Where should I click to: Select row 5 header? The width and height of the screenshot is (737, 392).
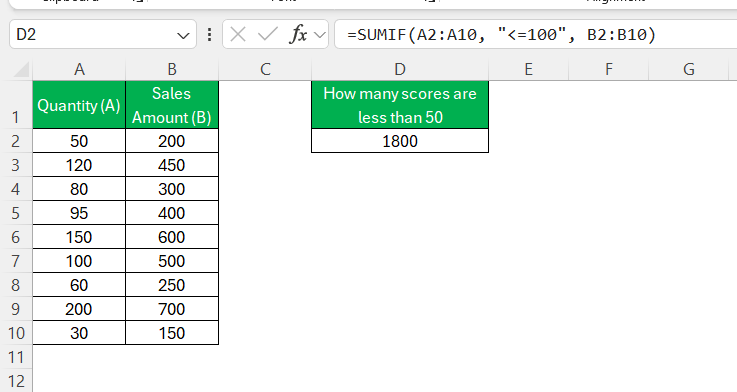tap(16, 212)
